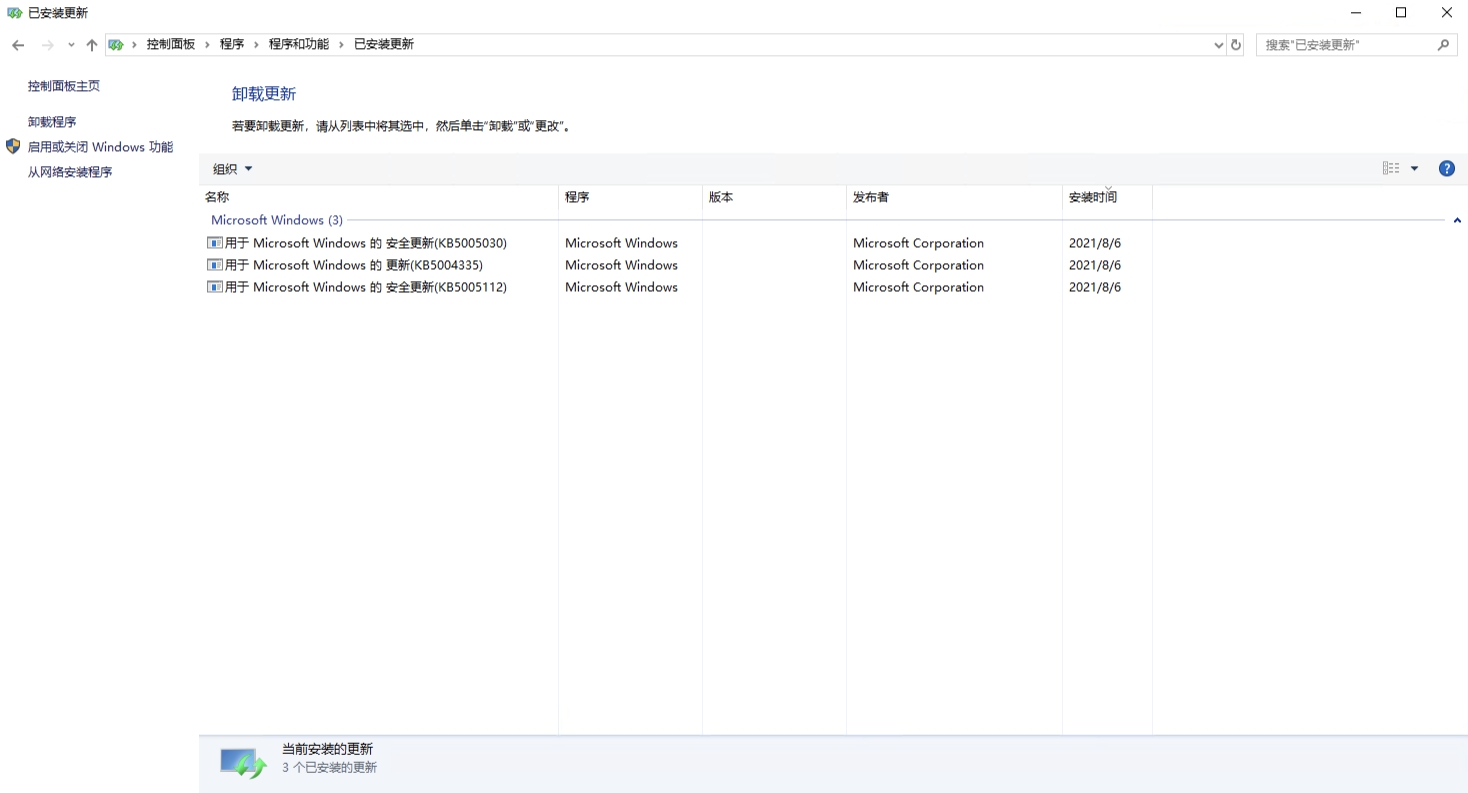The image size is (1468, 793).
Task: Close the 已安装更新 window
Action: 1446,13
